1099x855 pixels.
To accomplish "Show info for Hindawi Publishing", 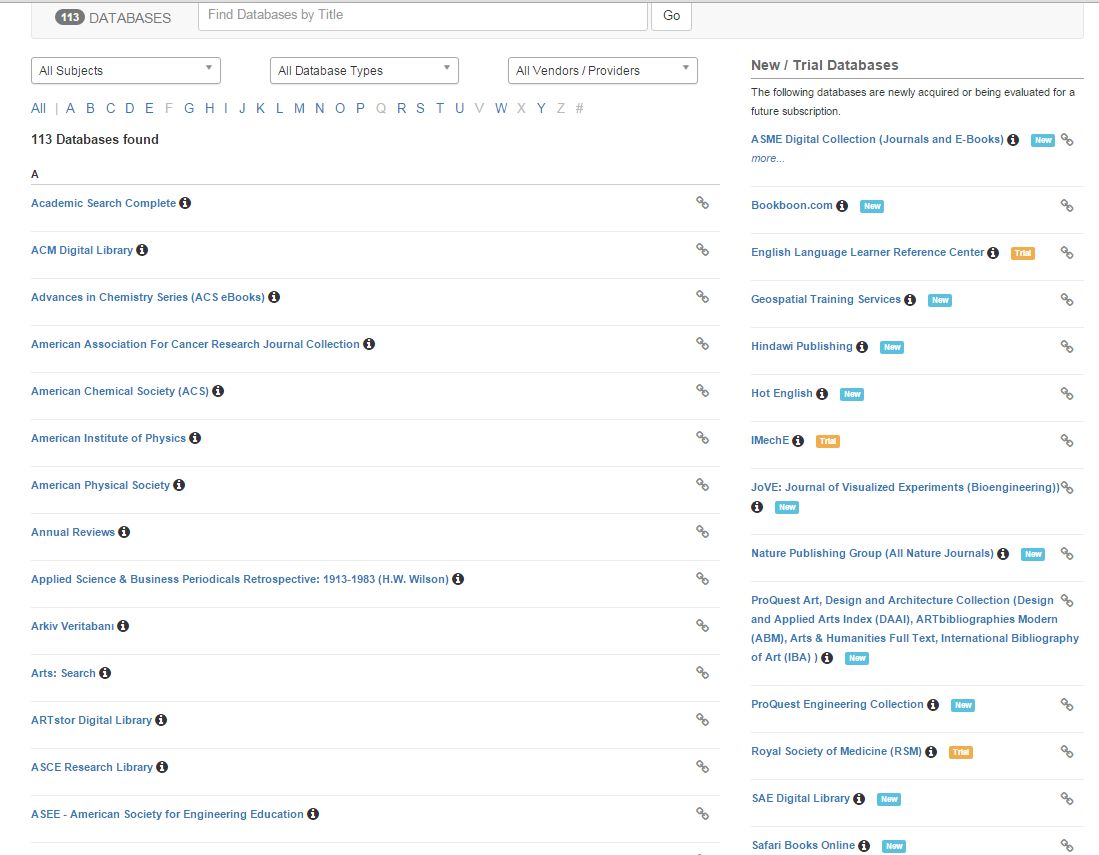I will pyautogui.click(x=862, y=346).
